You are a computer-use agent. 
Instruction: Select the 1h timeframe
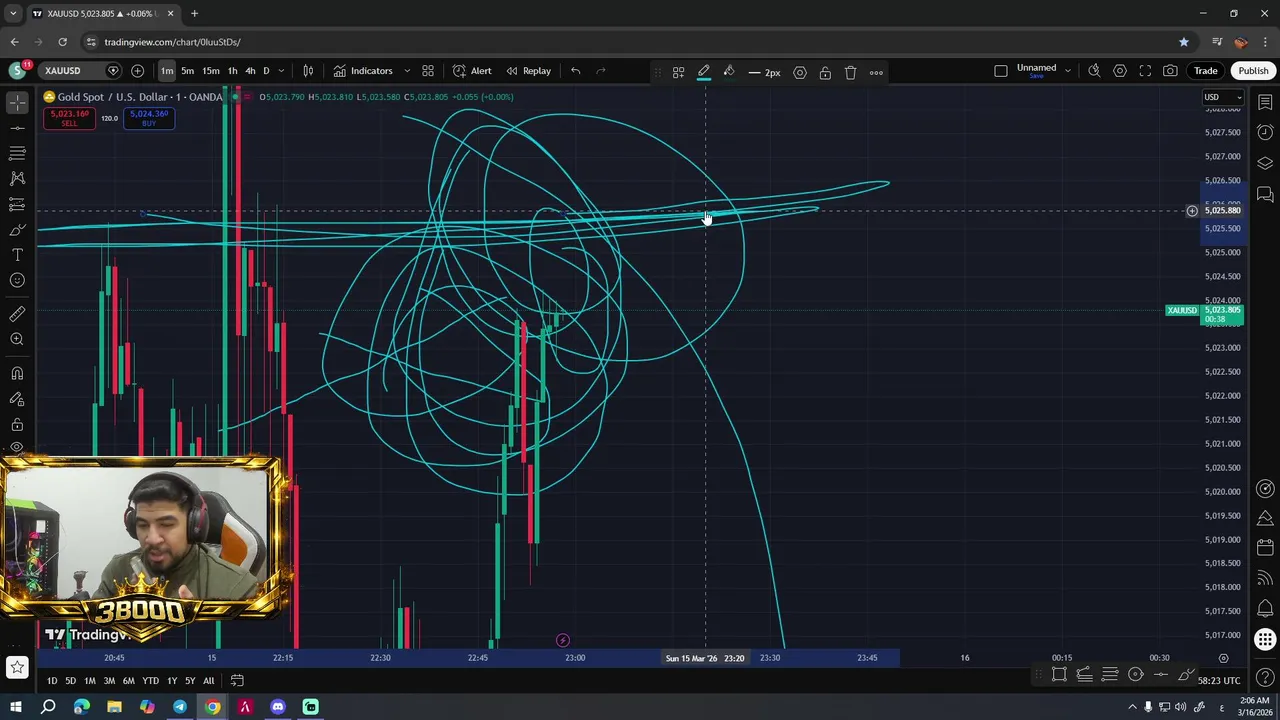tap(232, 71)
